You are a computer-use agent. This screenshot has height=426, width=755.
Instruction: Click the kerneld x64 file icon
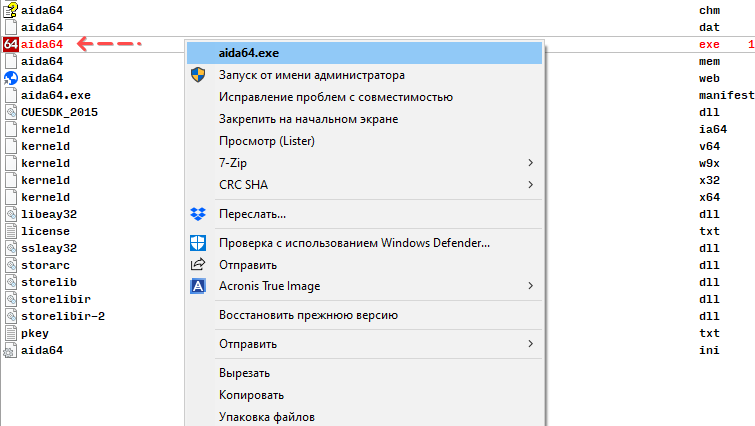coord(11,197)
